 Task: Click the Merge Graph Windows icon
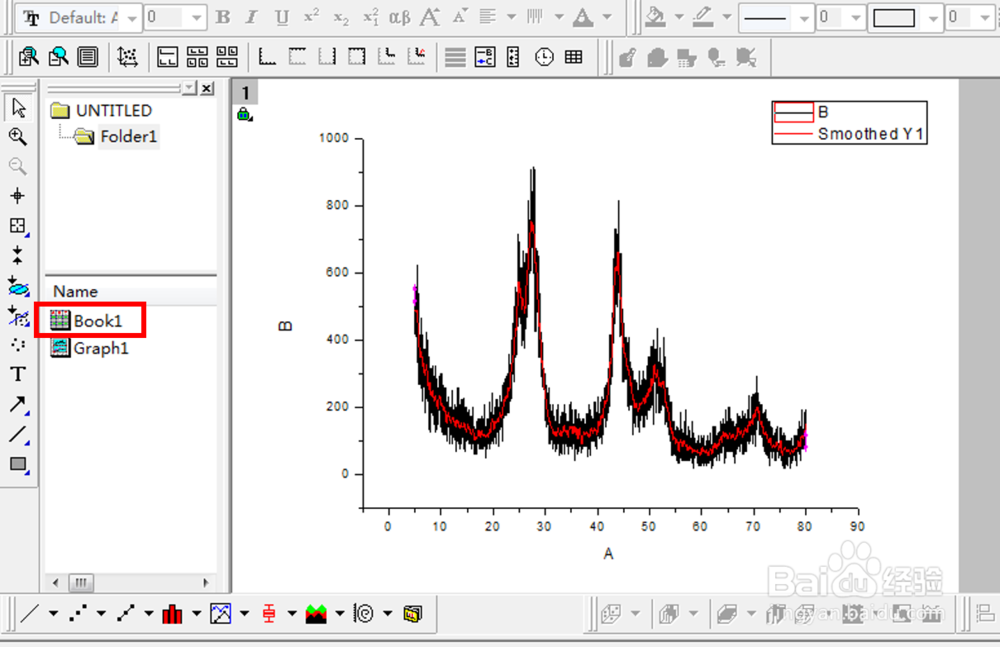point(227,57)
